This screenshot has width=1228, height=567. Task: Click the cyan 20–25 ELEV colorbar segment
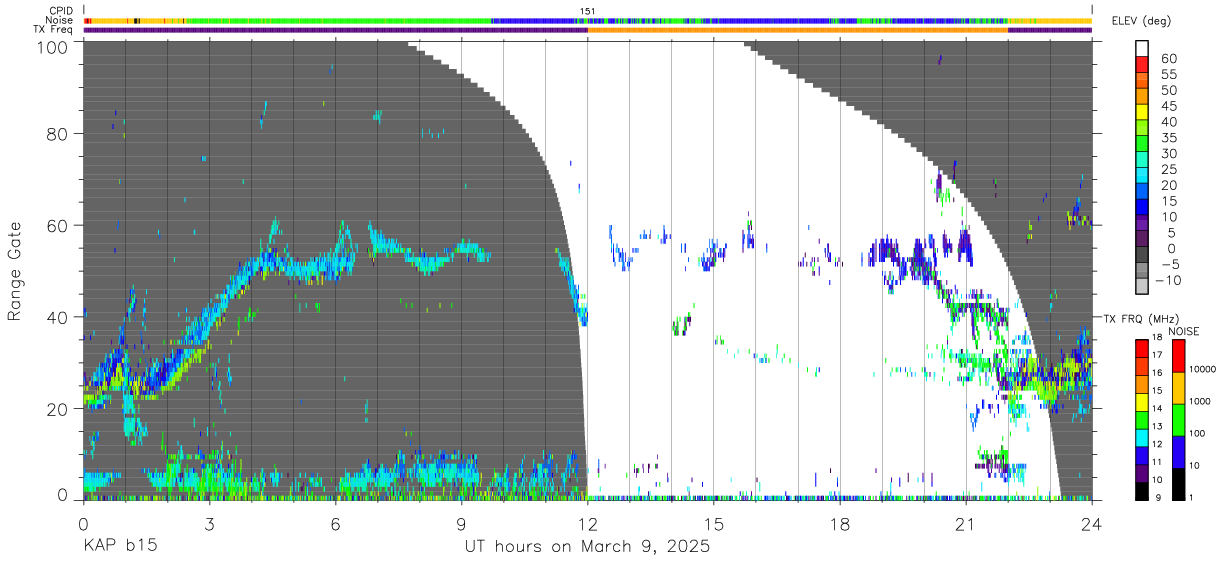(1142, 177)
